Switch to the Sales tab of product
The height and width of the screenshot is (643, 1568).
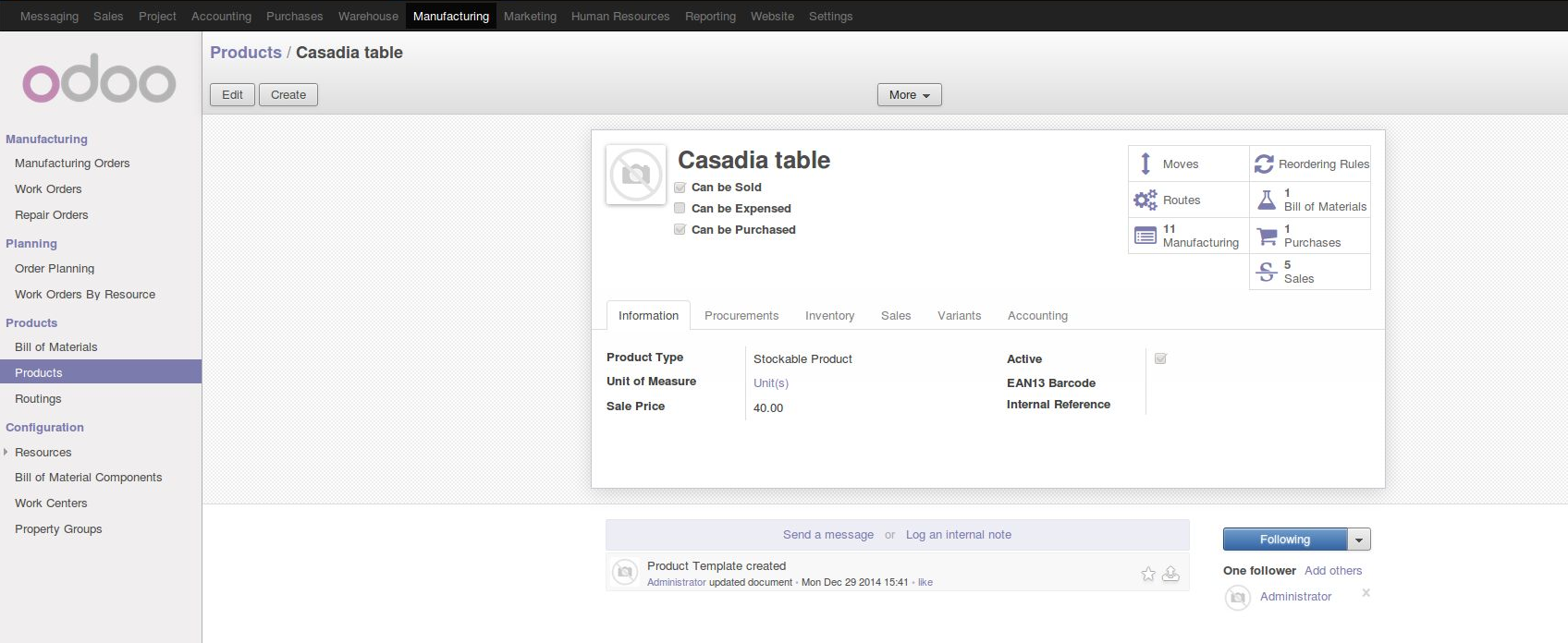(896, 316)
